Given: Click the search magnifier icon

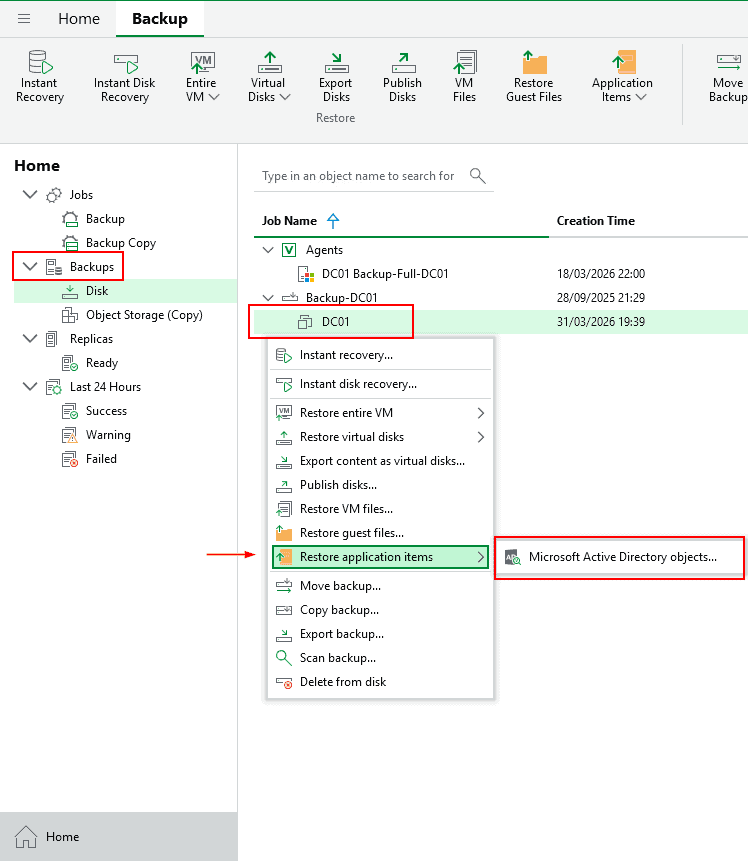Looking at the screenshot, I should tap(478, 176).
